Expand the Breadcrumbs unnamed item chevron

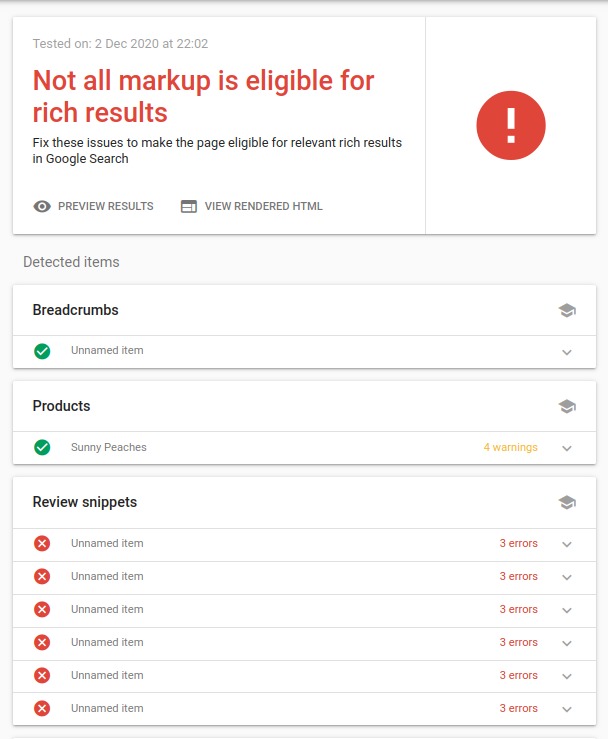567,353
